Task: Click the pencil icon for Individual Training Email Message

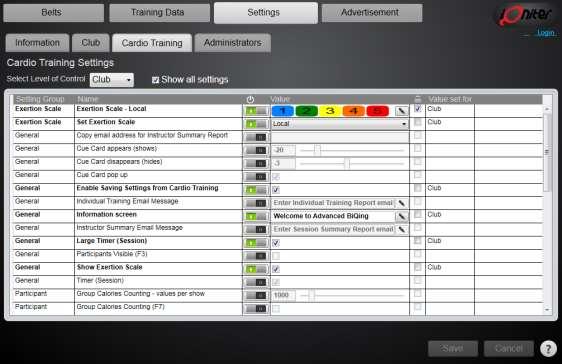Action: (401, 203)
